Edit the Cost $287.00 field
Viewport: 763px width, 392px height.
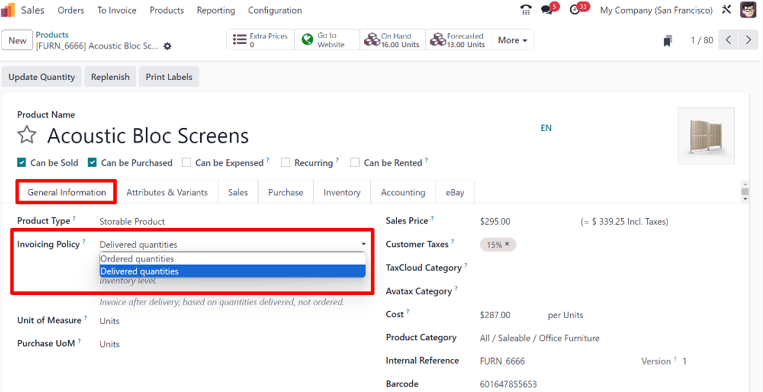click(x=495, y=315)
